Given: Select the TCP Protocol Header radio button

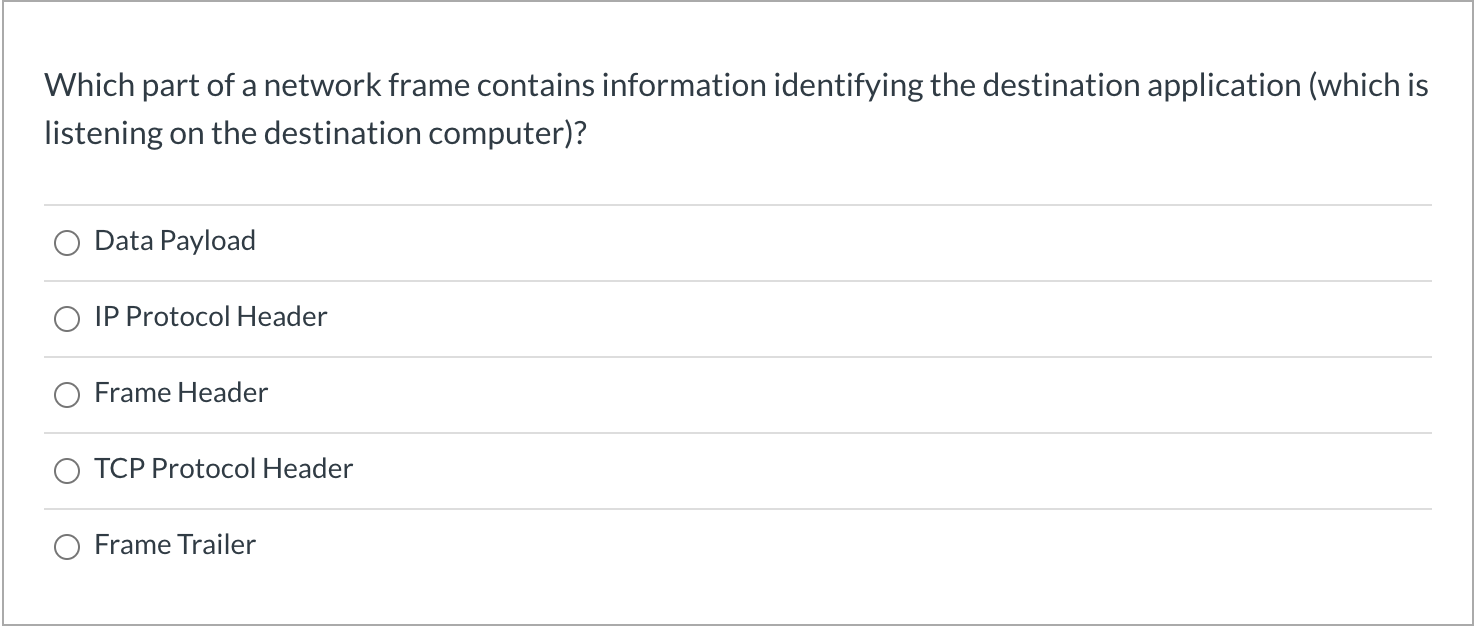Looking at the screenshot, I should point(67,470).
